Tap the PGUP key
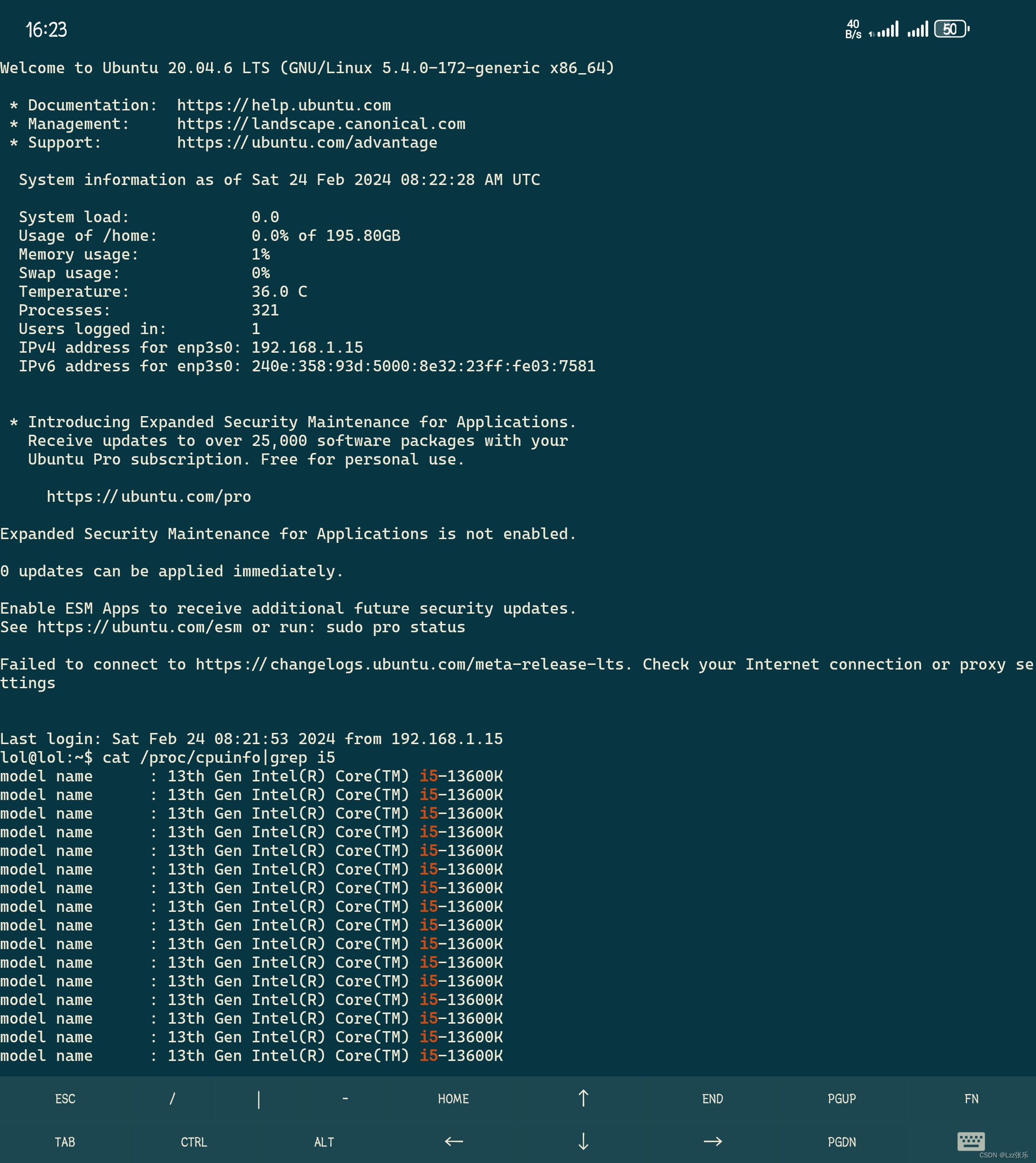The image size is (1036, 1163). [x=841, y=1099]
